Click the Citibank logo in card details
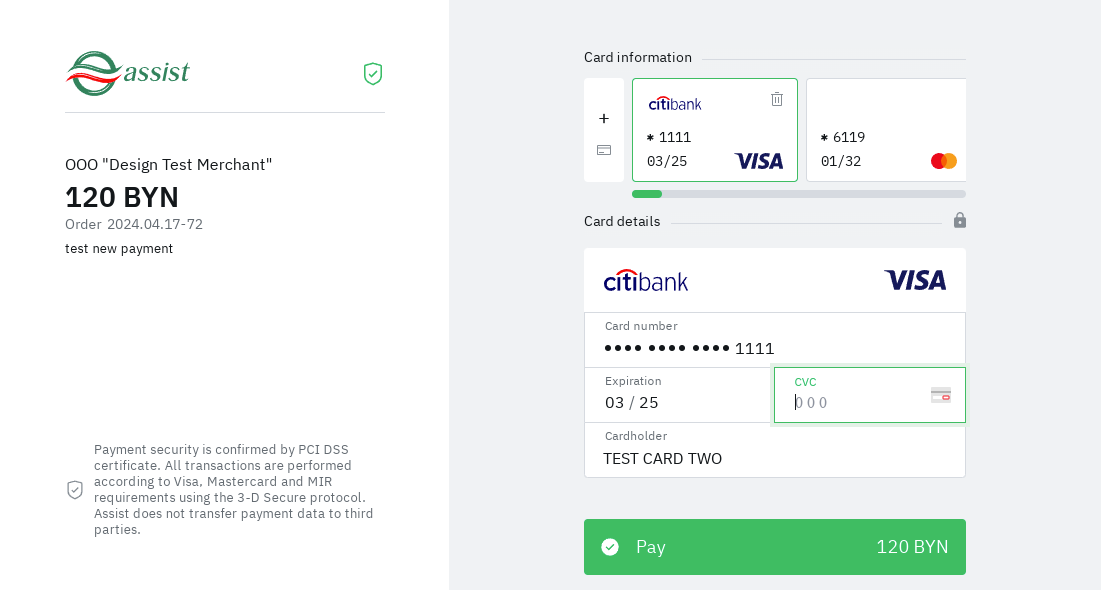The image size is (1101, 590). (646, 280)
